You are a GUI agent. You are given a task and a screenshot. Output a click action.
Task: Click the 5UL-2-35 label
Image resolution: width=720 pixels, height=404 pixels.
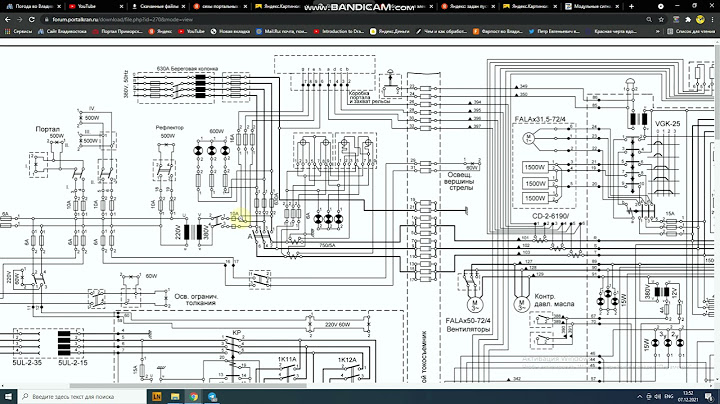point(27,363)
